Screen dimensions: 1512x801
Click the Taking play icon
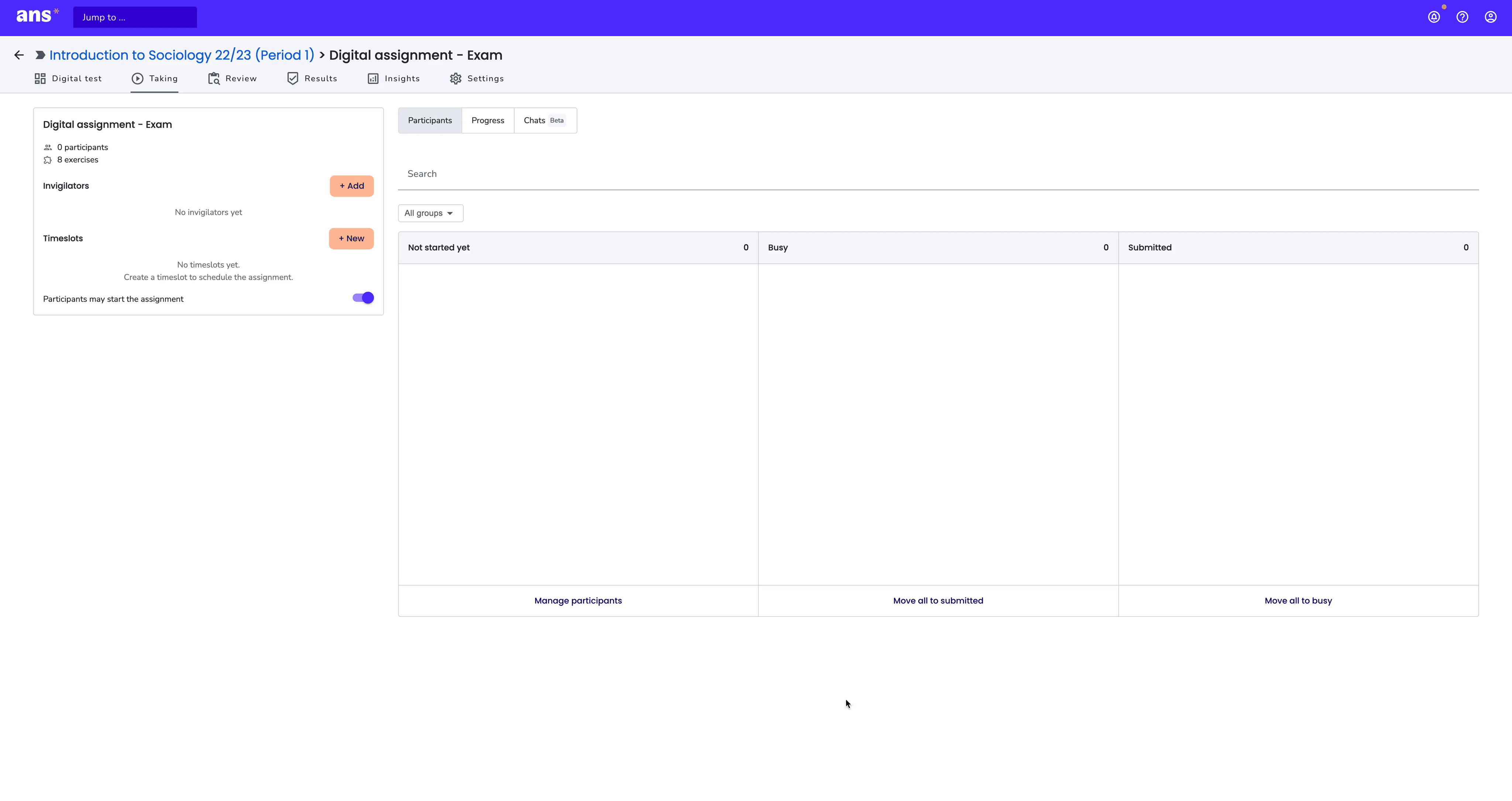137,79
